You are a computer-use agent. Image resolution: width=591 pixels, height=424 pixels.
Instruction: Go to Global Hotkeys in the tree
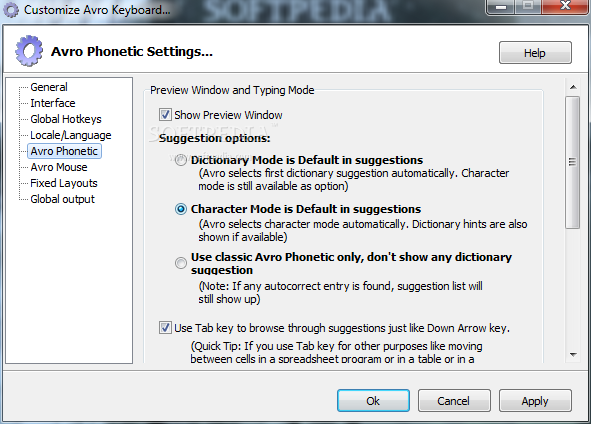(x=66, y=119)
